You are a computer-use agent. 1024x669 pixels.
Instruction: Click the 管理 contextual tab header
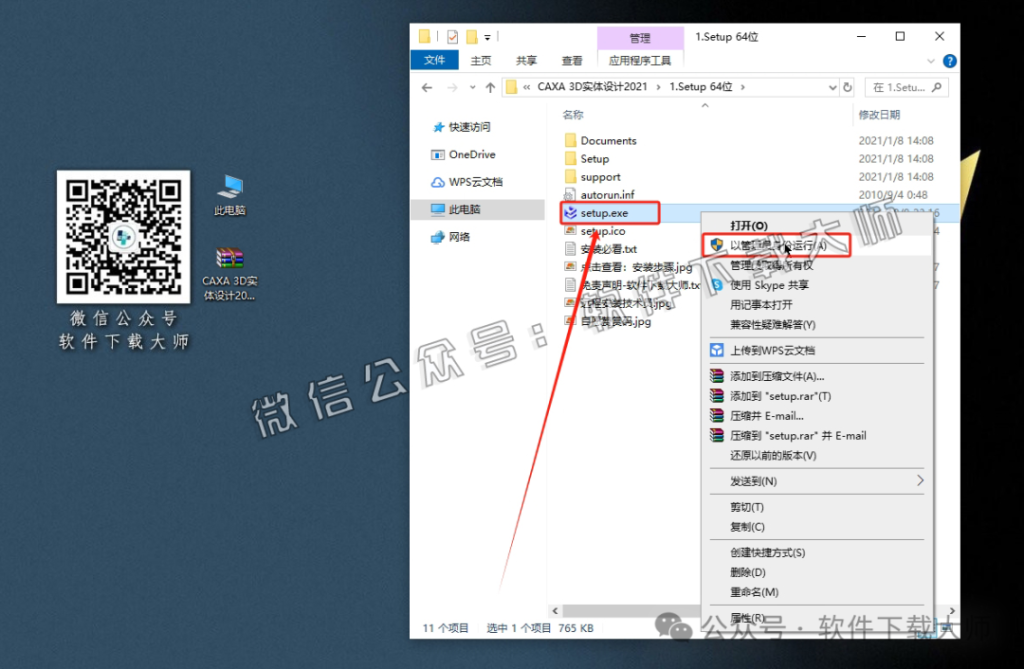(640, 38)
